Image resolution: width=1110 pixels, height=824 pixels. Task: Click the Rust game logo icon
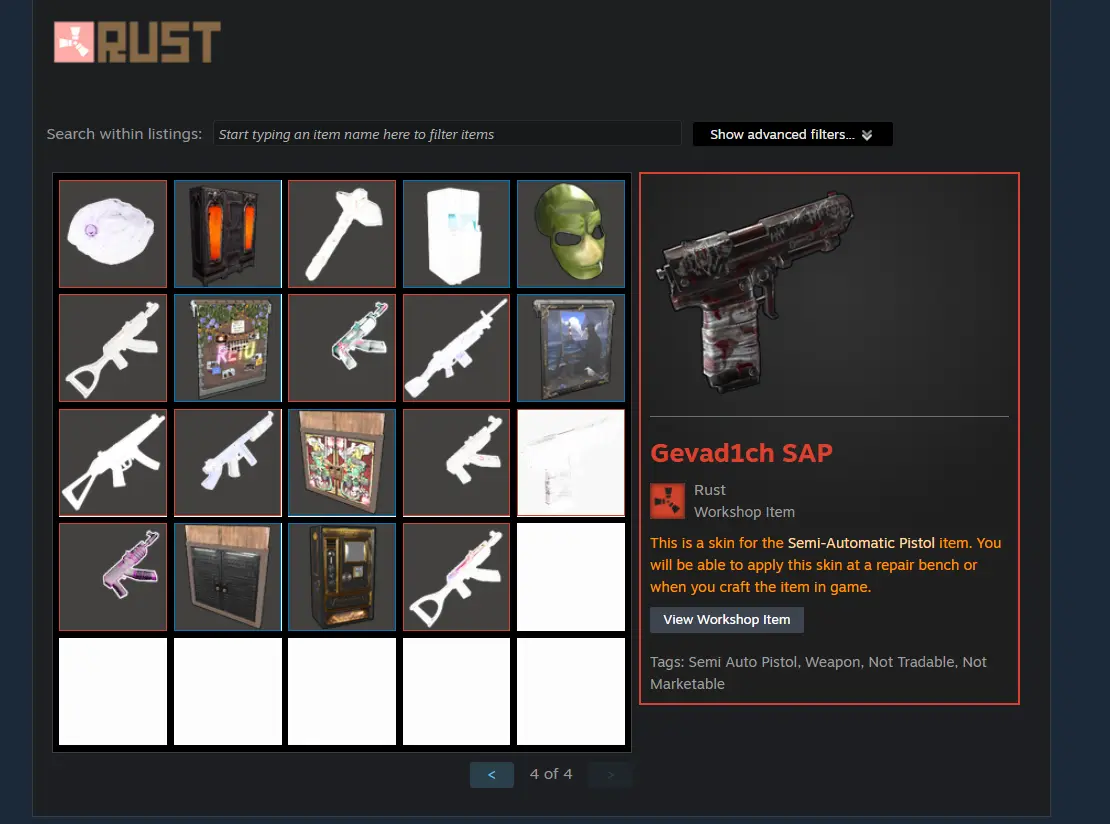pos(74,42)
